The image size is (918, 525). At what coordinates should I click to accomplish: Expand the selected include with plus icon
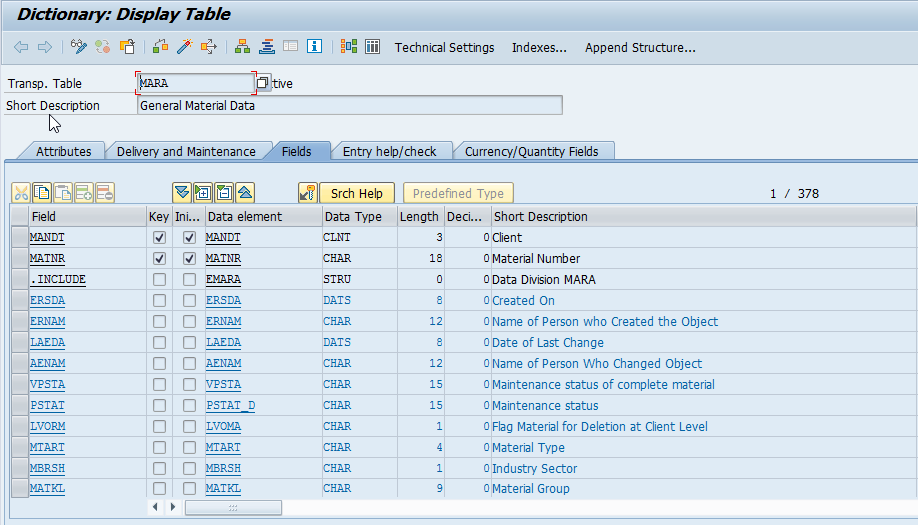click(x=202, y=193)
